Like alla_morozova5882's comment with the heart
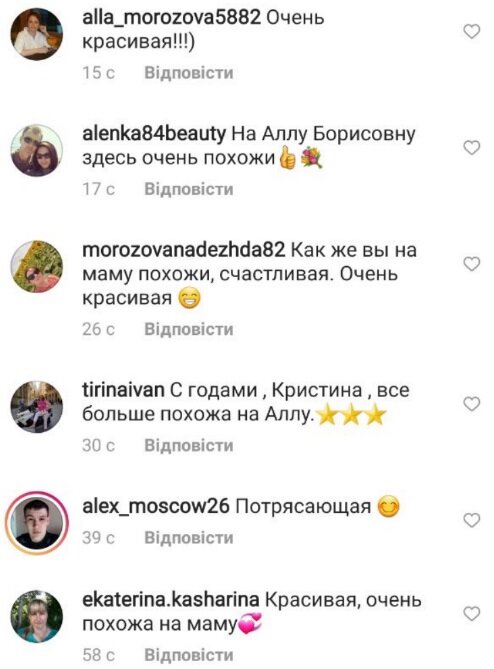The width and height of the screenshot is (494, 669). tap(472, 31)
